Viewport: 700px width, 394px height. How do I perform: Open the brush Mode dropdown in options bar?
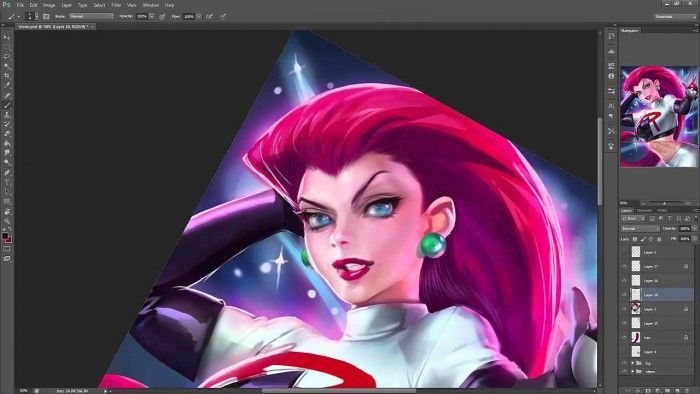point(92,17)
